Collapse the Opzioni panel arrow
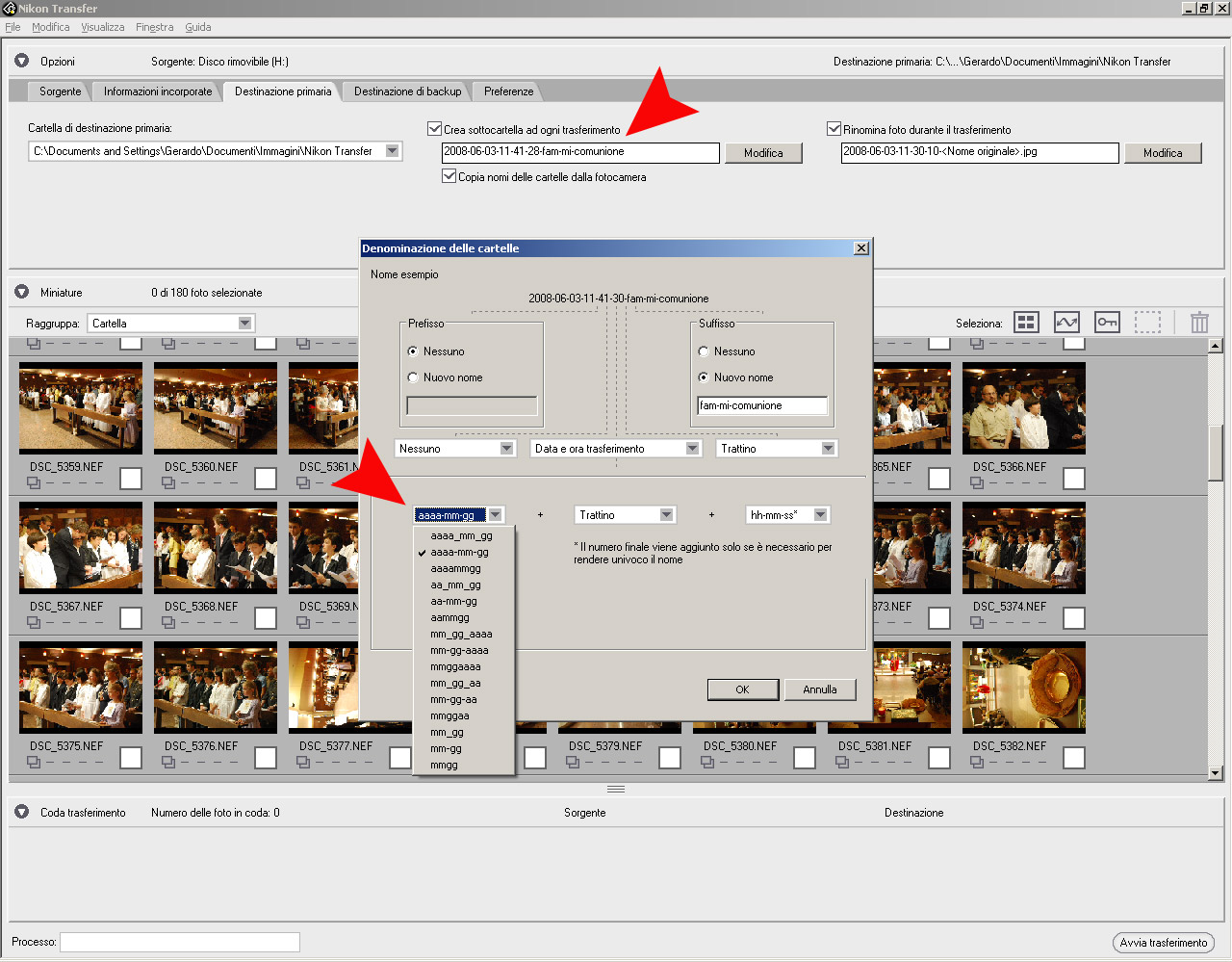The width and height of the screenshot is (1232, 962). coord(21,61)
